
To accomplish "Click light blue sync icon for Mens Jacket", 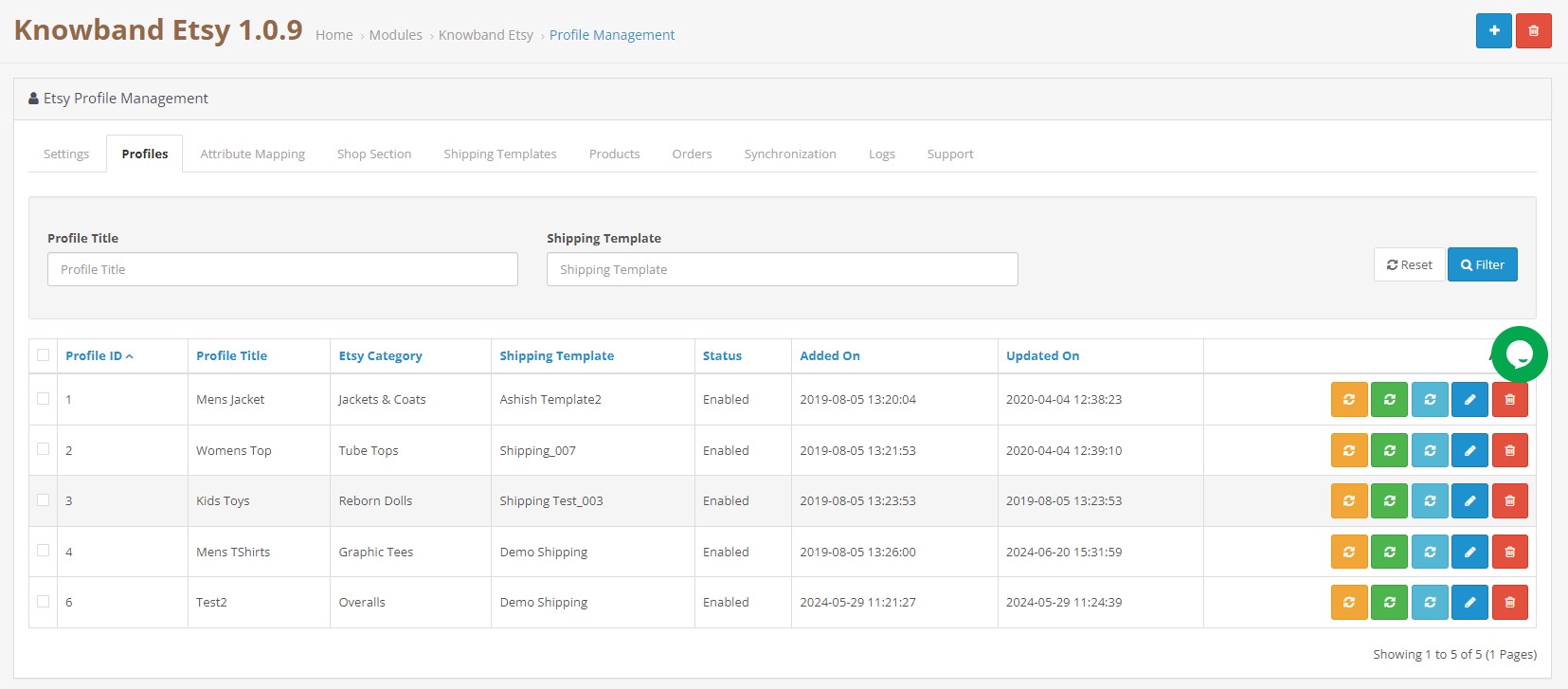I will click(x=1430, y=399).
